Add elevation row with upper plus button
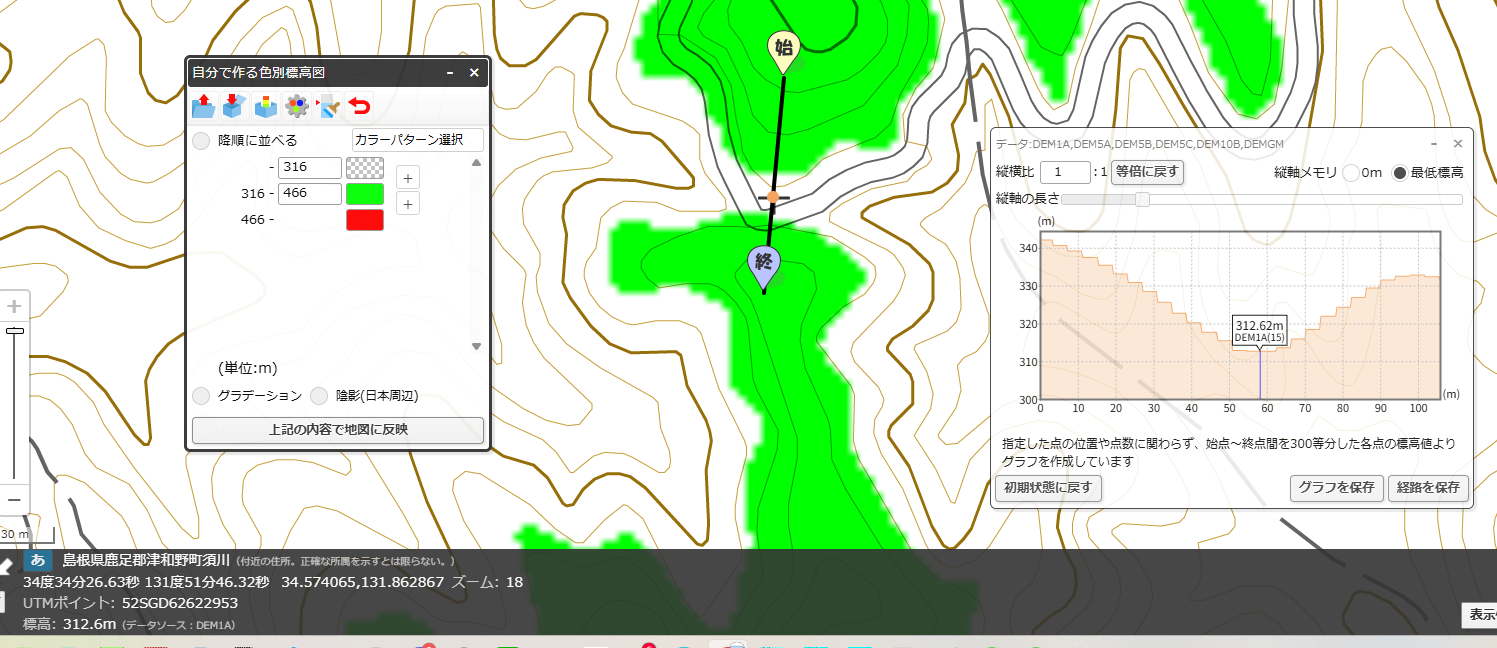Screen dimensions: 1497x648 tap(407, 178)
